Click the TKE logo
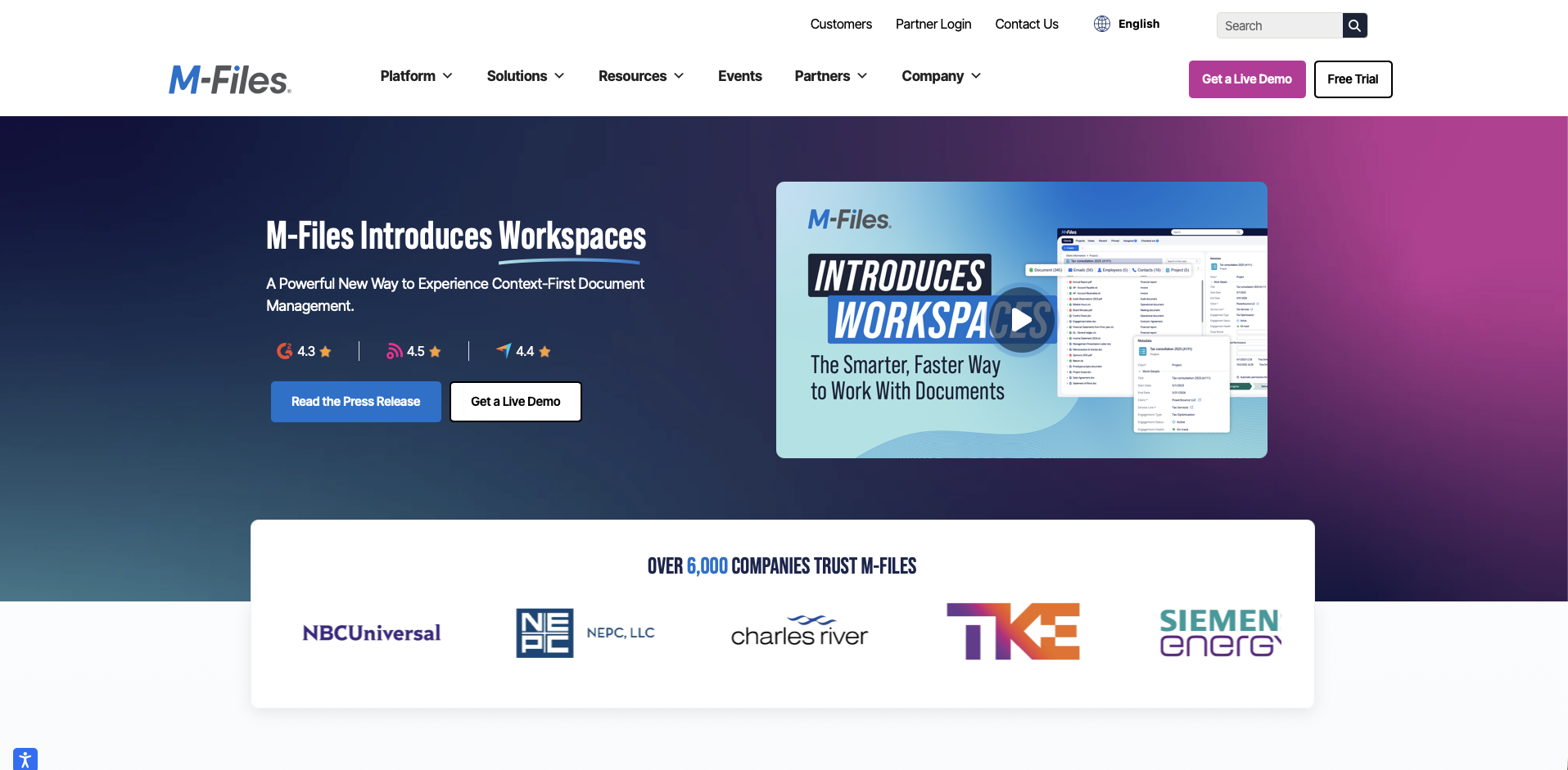Viewport: 1568px width, 770px height. (x=1012, y=631)
